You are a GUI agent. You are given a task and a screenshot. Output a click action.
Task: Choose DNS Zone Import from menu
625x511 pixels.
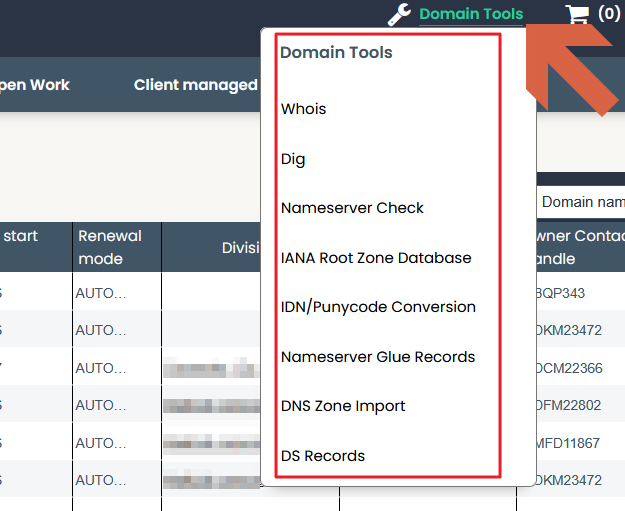coord(343,406)
